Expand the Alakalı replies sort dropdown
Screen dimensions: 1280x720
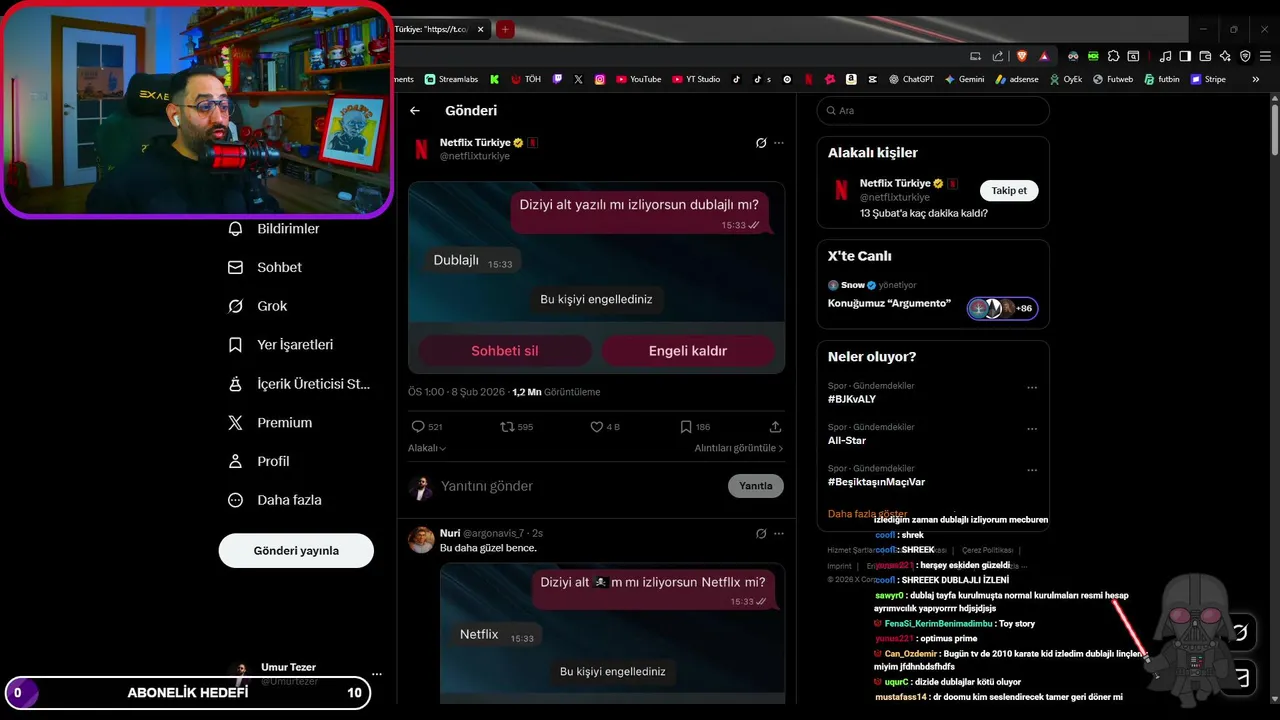point(427,448)
